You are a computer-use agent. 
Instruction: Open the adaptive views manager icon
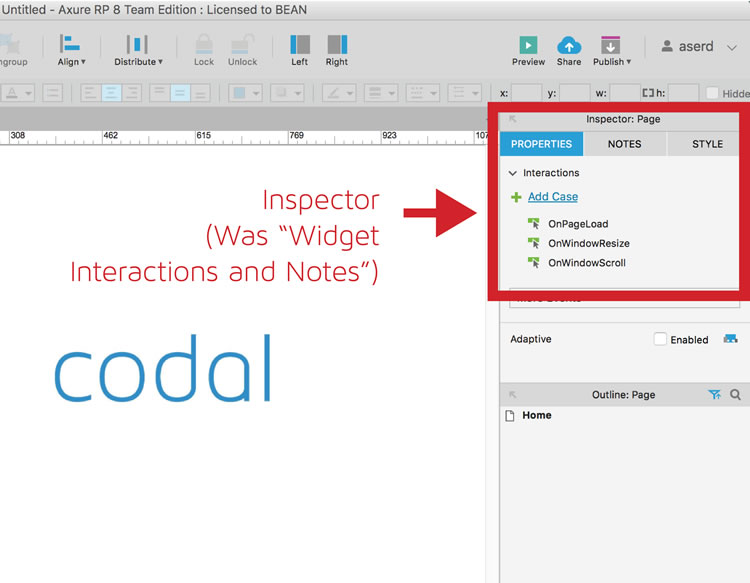730,339
